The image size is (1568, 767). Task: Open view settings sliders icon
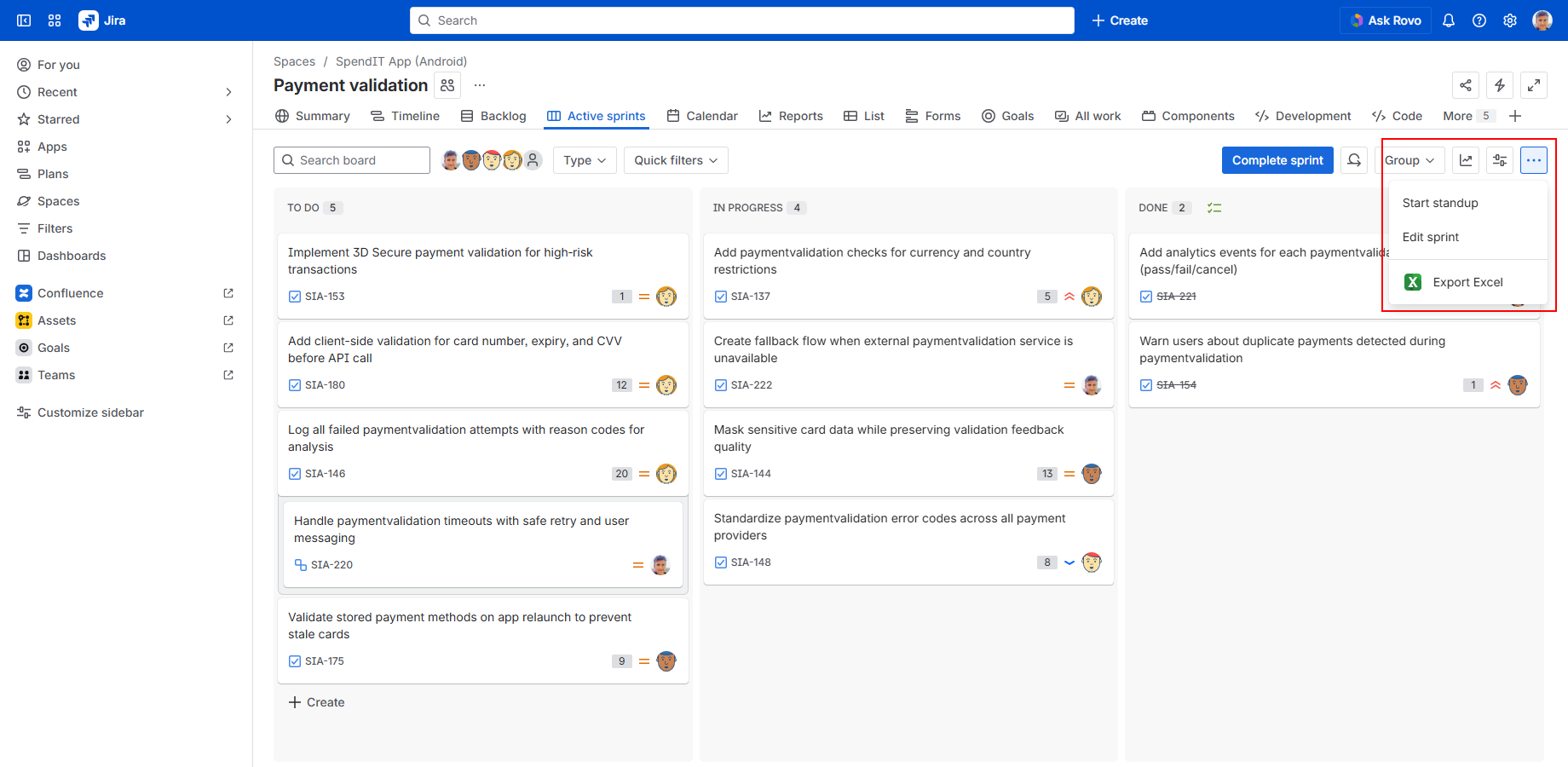pyautogui.click(x=1499, y=160)
